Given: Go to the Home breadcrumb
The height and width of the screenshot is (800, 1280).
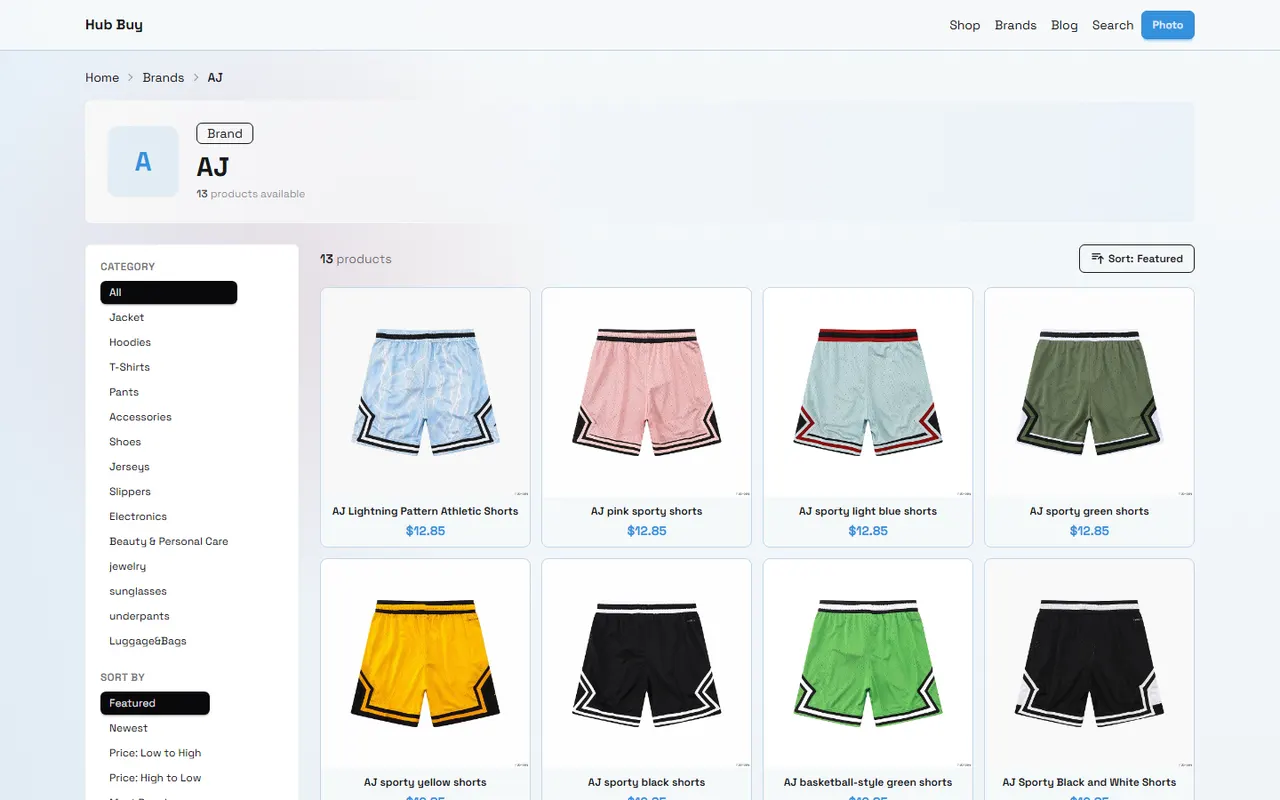Looking at the screenshot, I should (x=102, y=77).
